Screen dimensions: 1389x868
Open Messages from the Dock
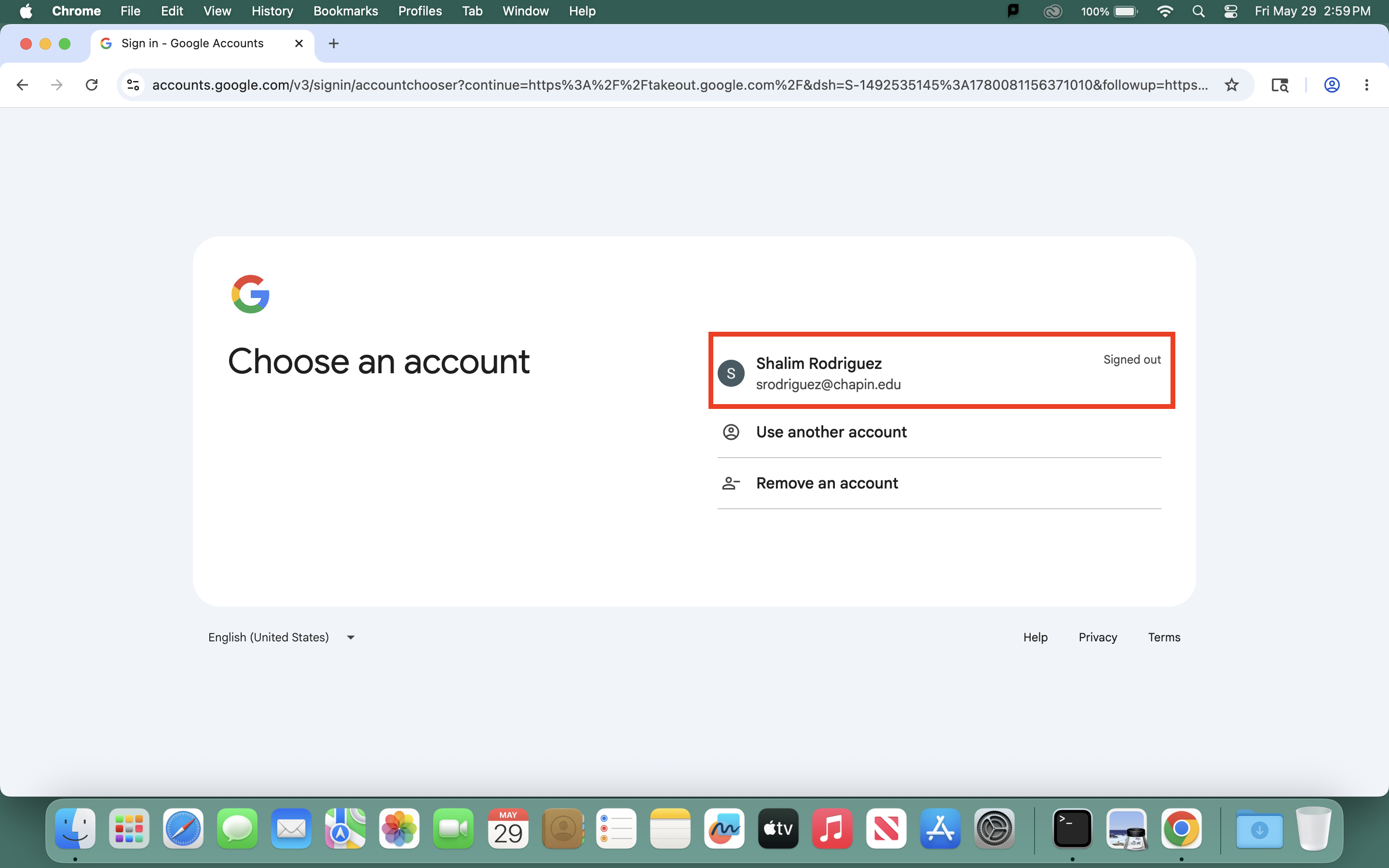(x=237, y=828)
